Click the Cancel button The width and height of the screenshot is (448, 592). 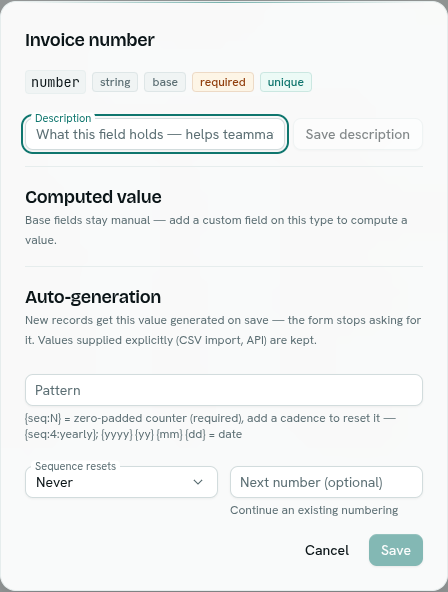(327, 550)
